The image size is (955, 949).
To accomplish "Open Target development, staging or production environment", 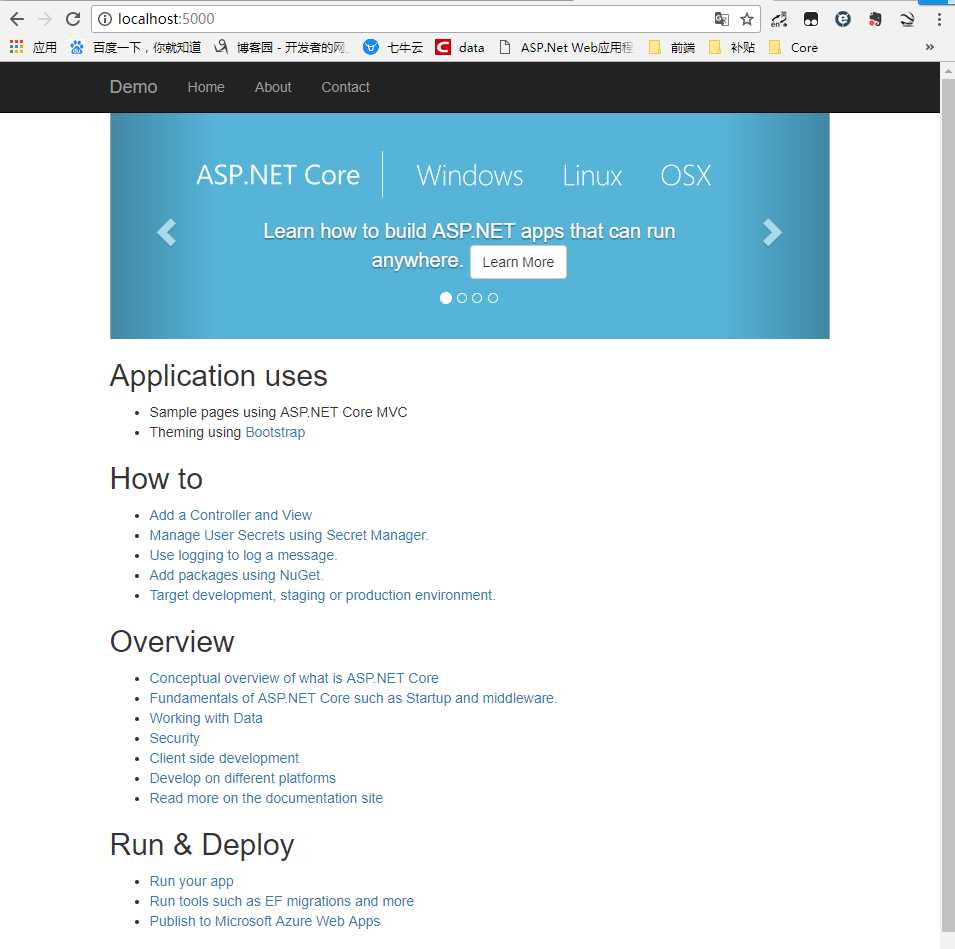I will 322,596.
